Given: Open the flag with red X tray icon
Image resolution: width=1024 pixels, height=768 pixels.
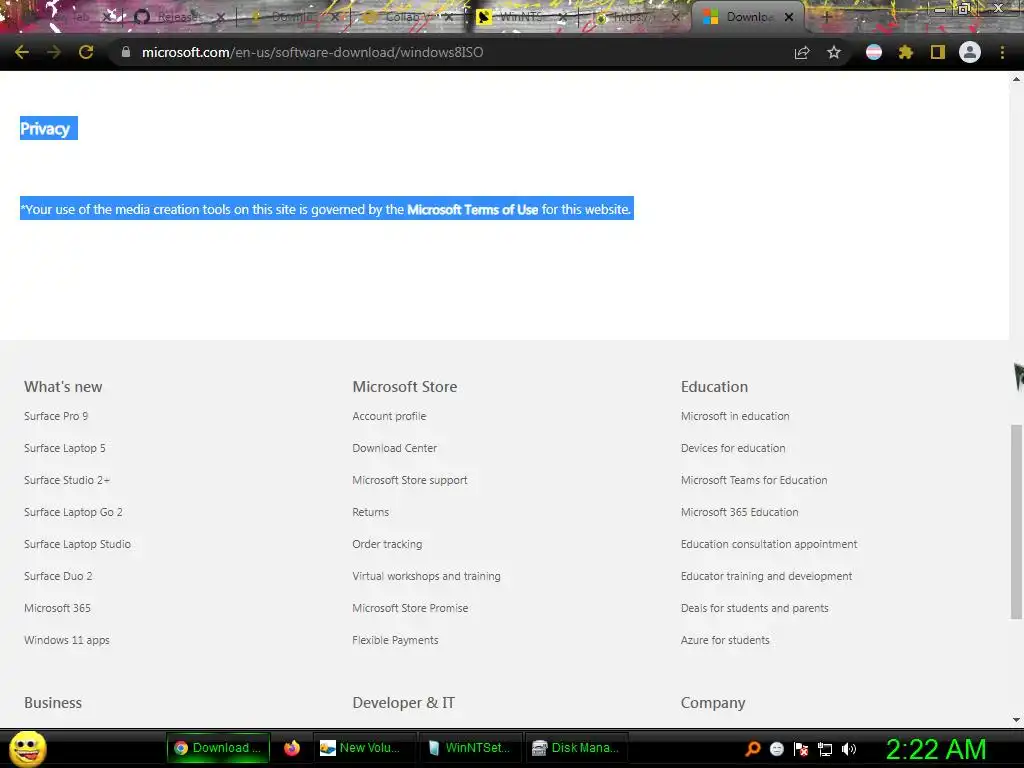Looking at the screenshot, I should pos(801,748).
